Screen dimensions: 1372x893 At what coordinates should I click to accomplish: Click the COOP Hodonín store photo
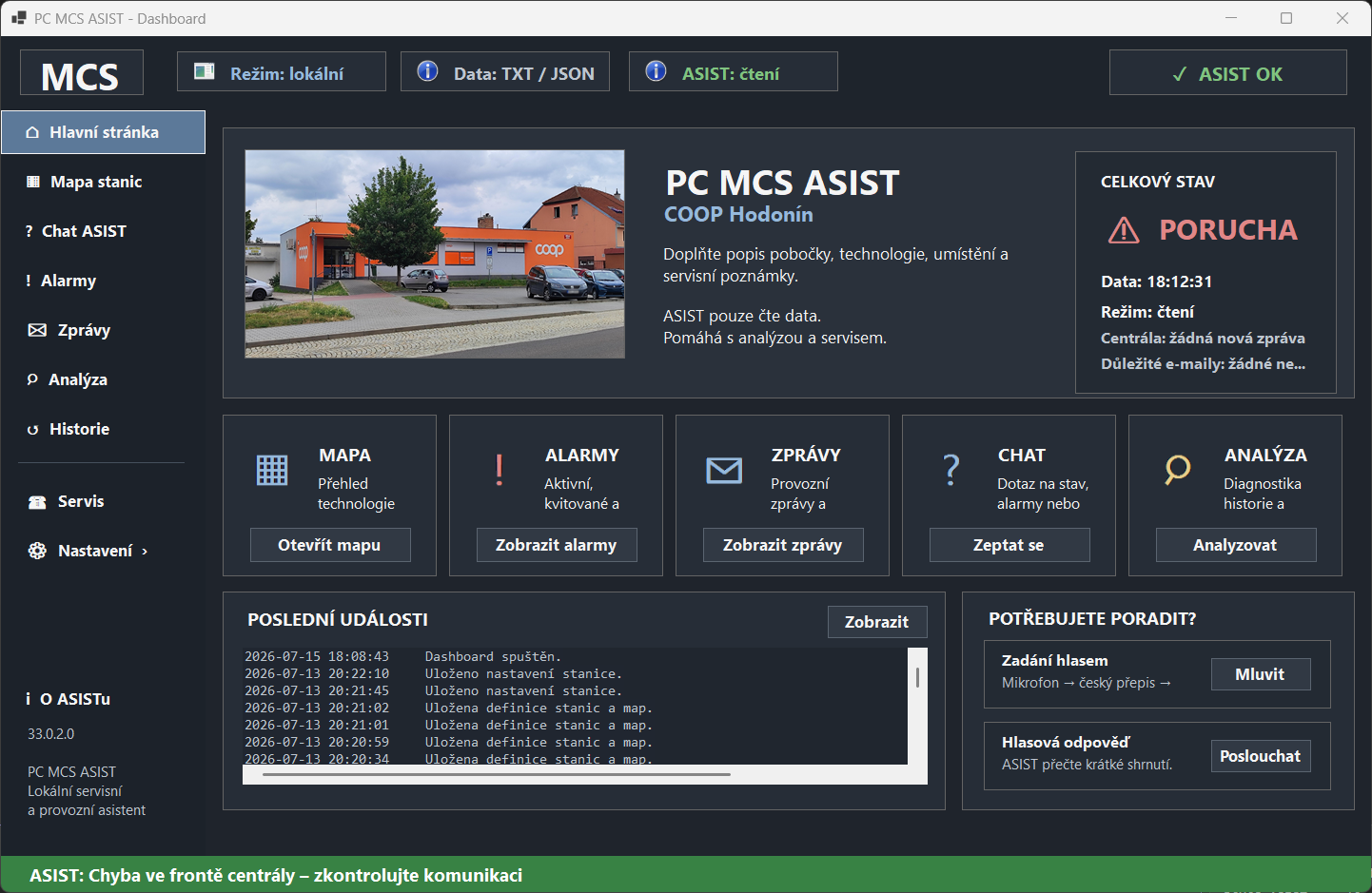pos(435,254)
